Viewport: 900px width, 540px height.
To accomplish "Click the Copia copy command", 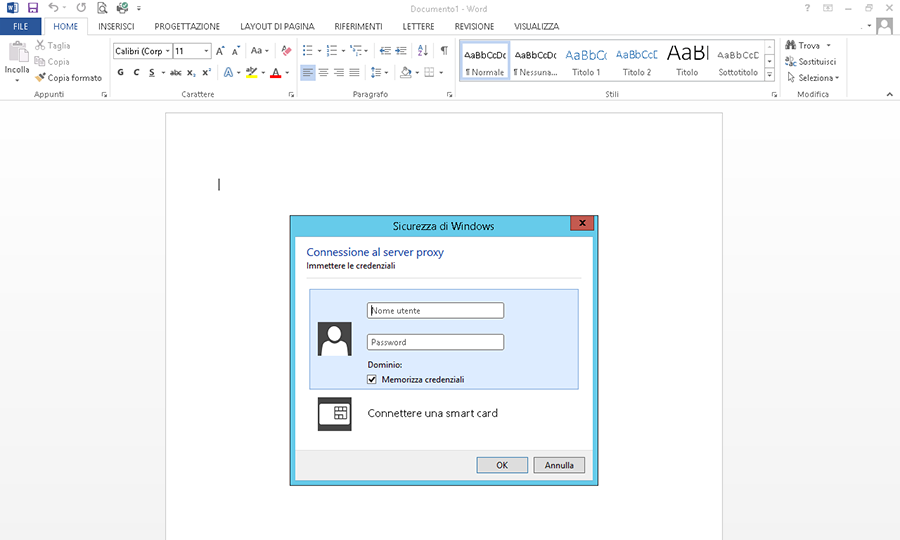I will (52, 61).
